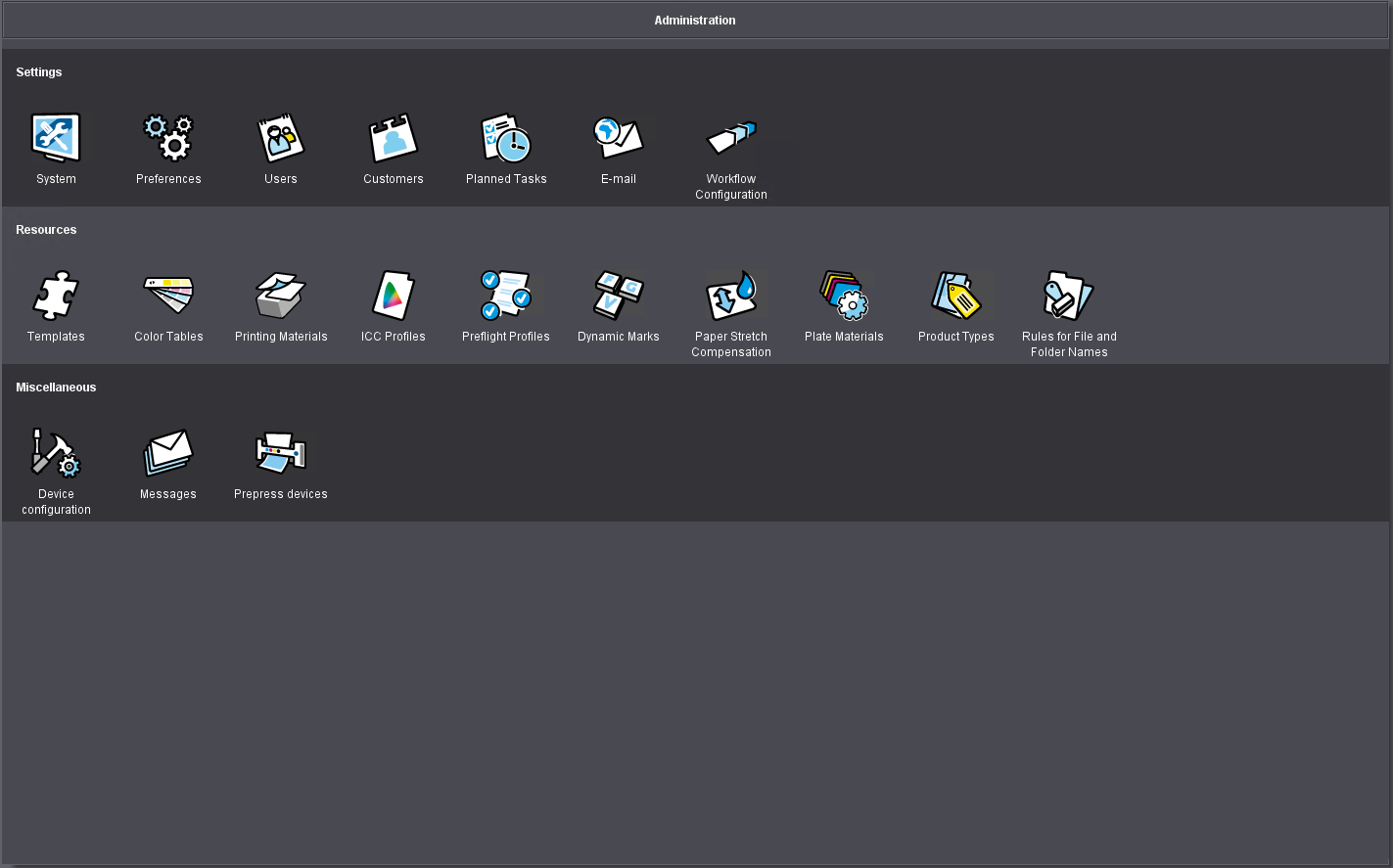Open the Workflow Configuration icon
The width and height of the screenshot is (1393, 868).
click(x=731, y=139)
